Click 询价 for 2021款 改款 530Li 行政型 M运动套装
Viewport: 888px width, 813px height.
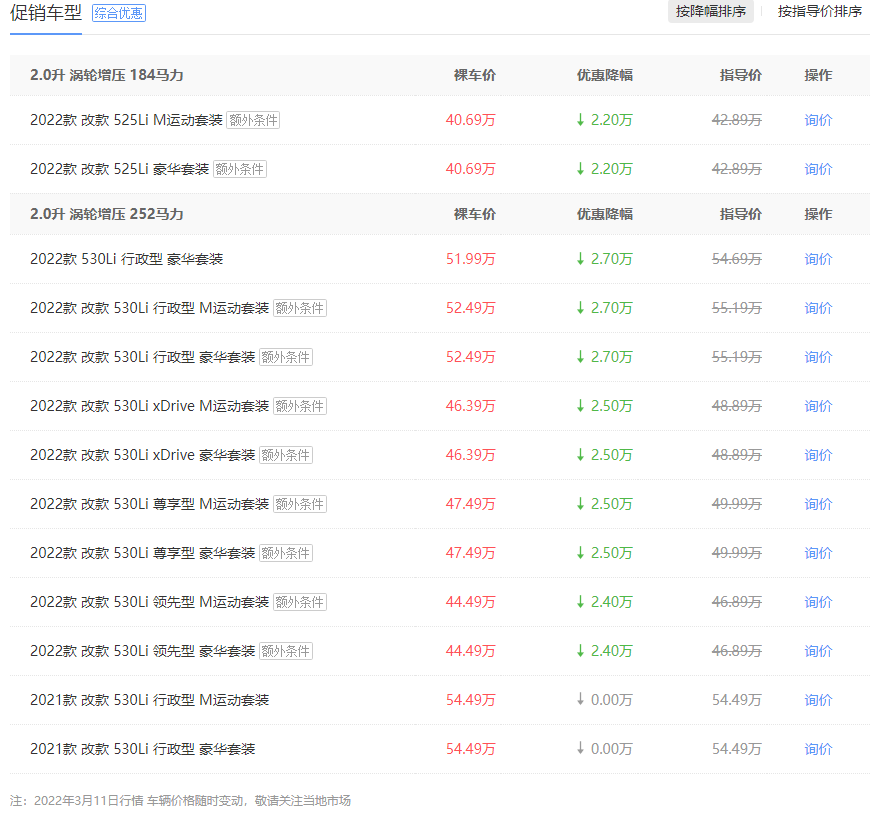[818, 700]
